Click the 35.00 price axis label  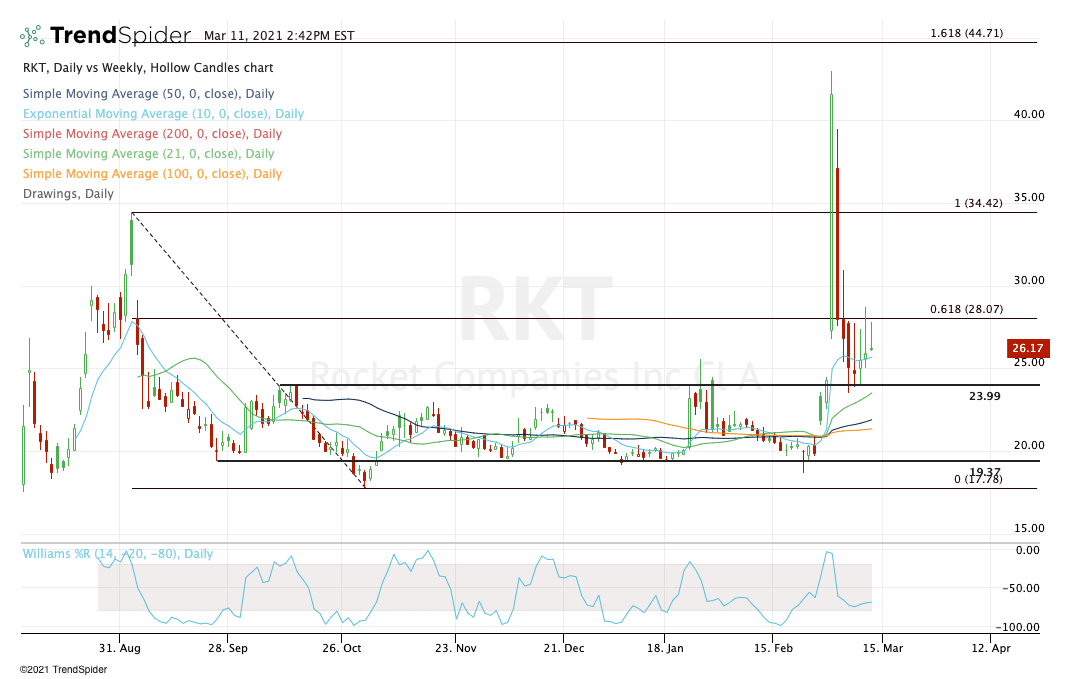1029,197
